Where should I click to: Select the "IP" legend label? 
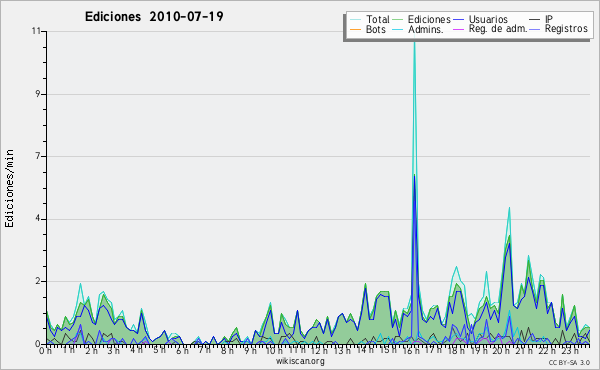click(549, 19)
